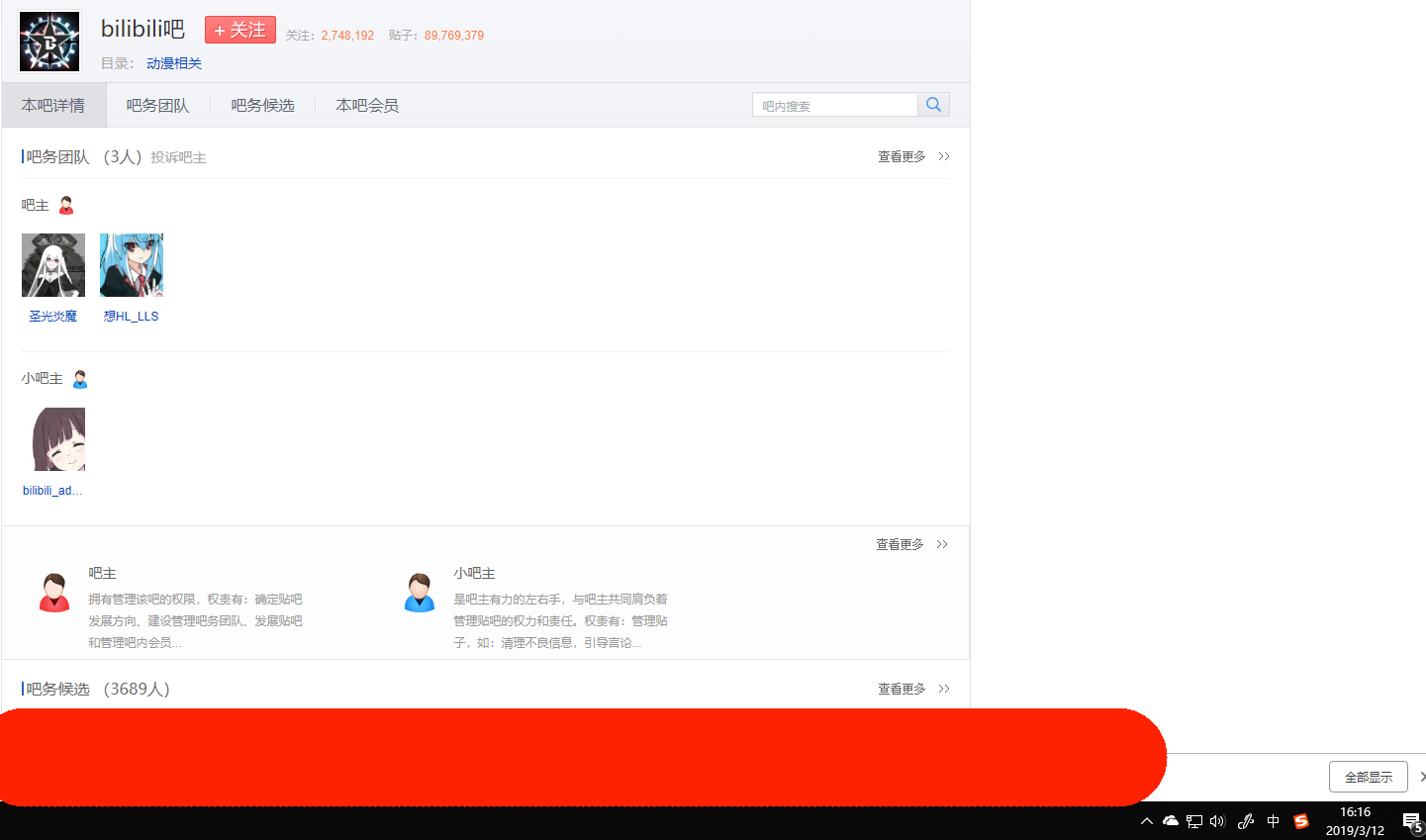Click the bilibili吧 forum logo avatar
Viewport: 1426px width, 840px height.
49,42
